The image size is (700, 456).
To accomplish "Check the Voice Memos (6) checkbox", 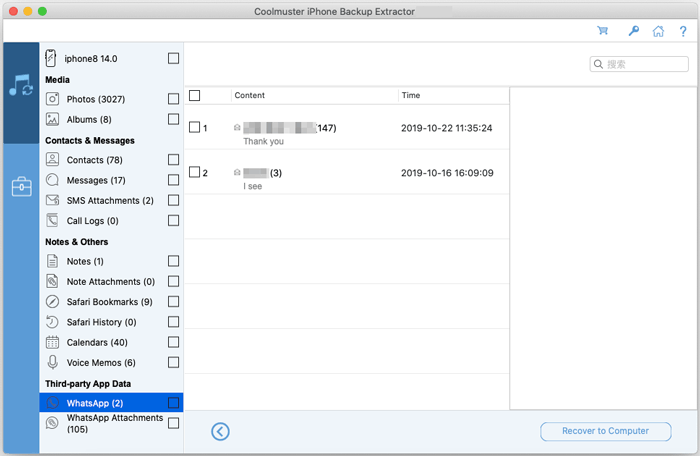I will click(174, 362).
